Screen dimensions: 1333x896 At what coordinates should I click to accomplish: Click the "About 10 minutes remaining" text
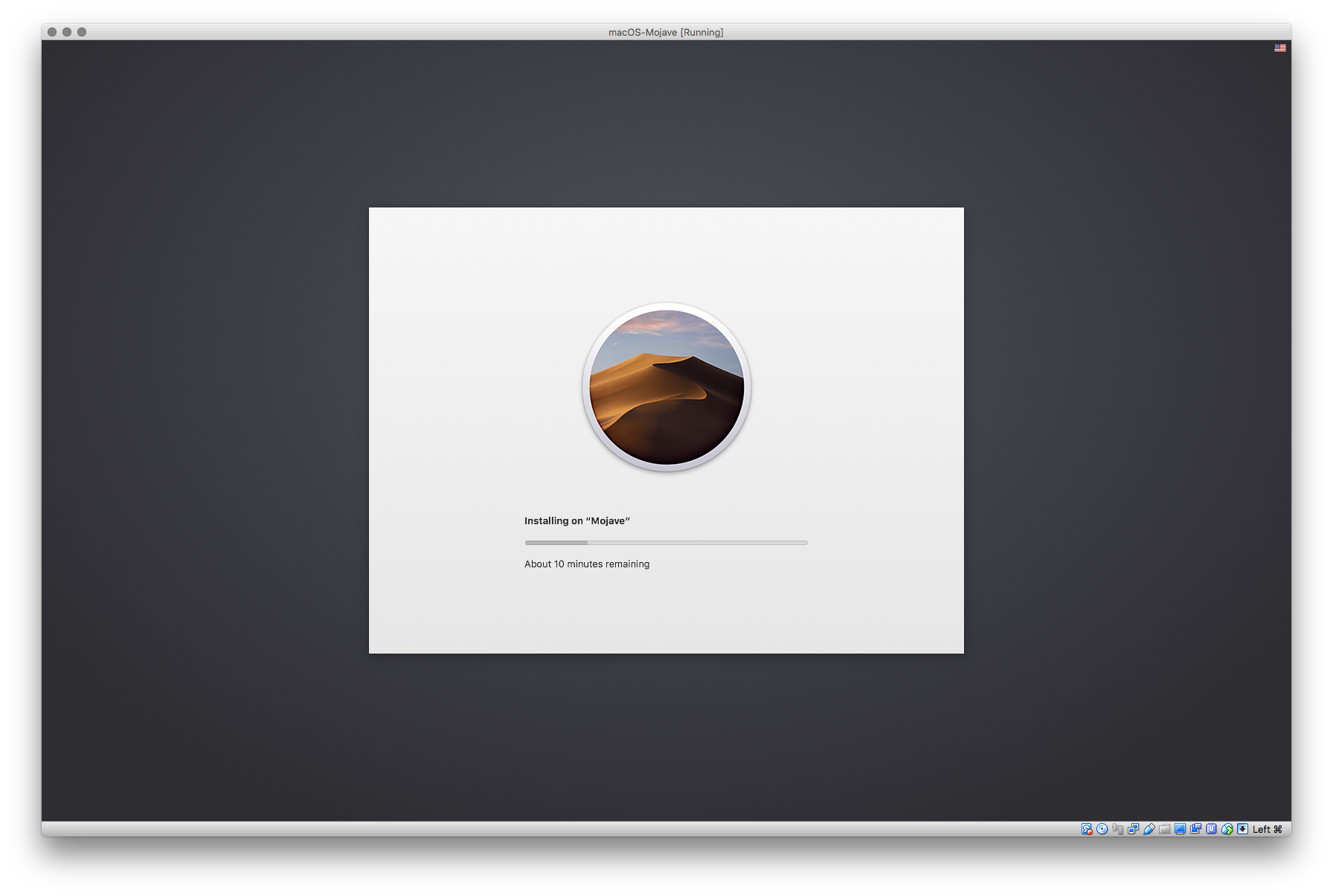click(587, 564)
